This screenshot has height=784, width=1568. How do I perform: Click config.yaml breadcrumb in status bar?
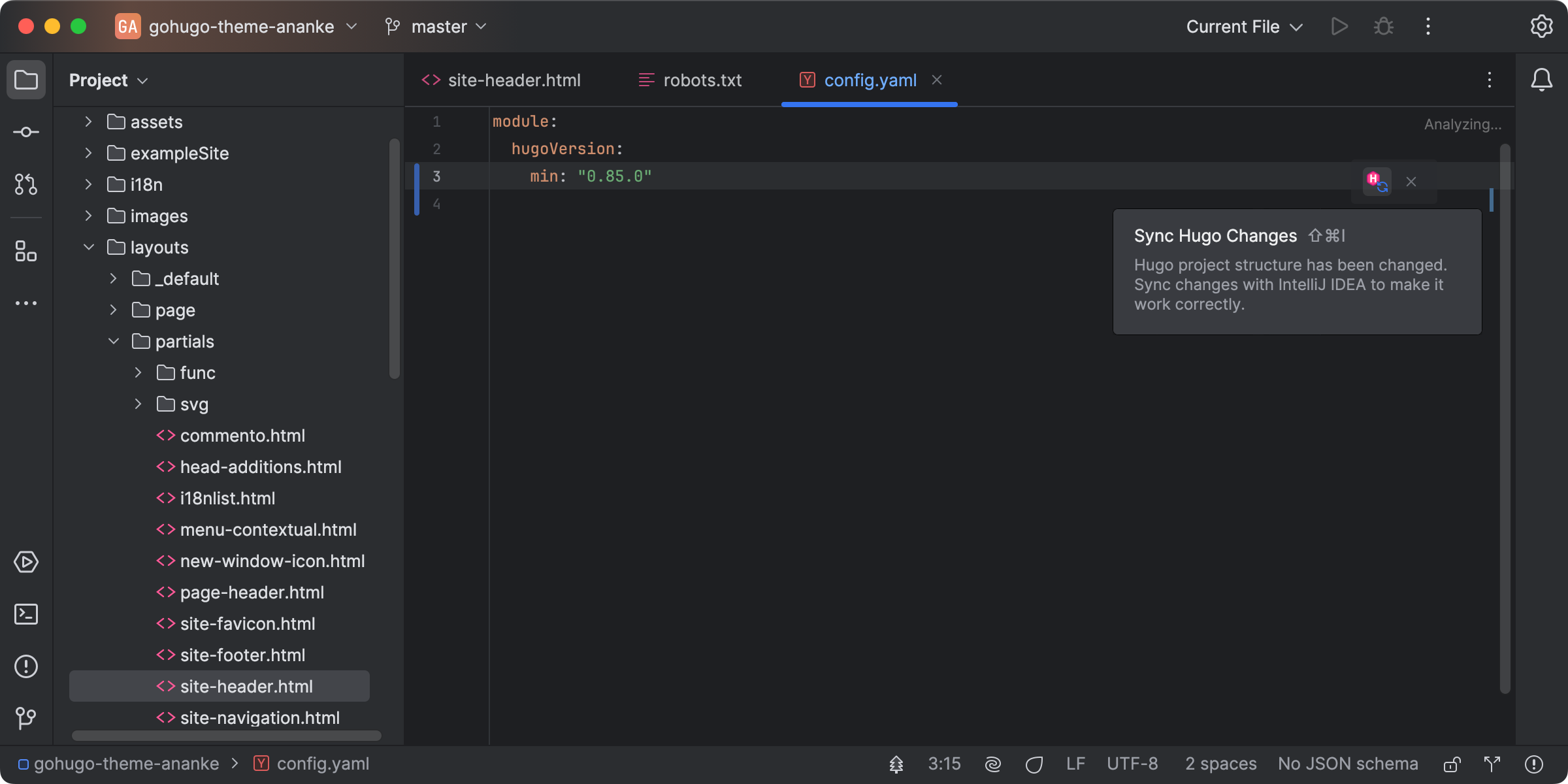[x=312, y=764]
